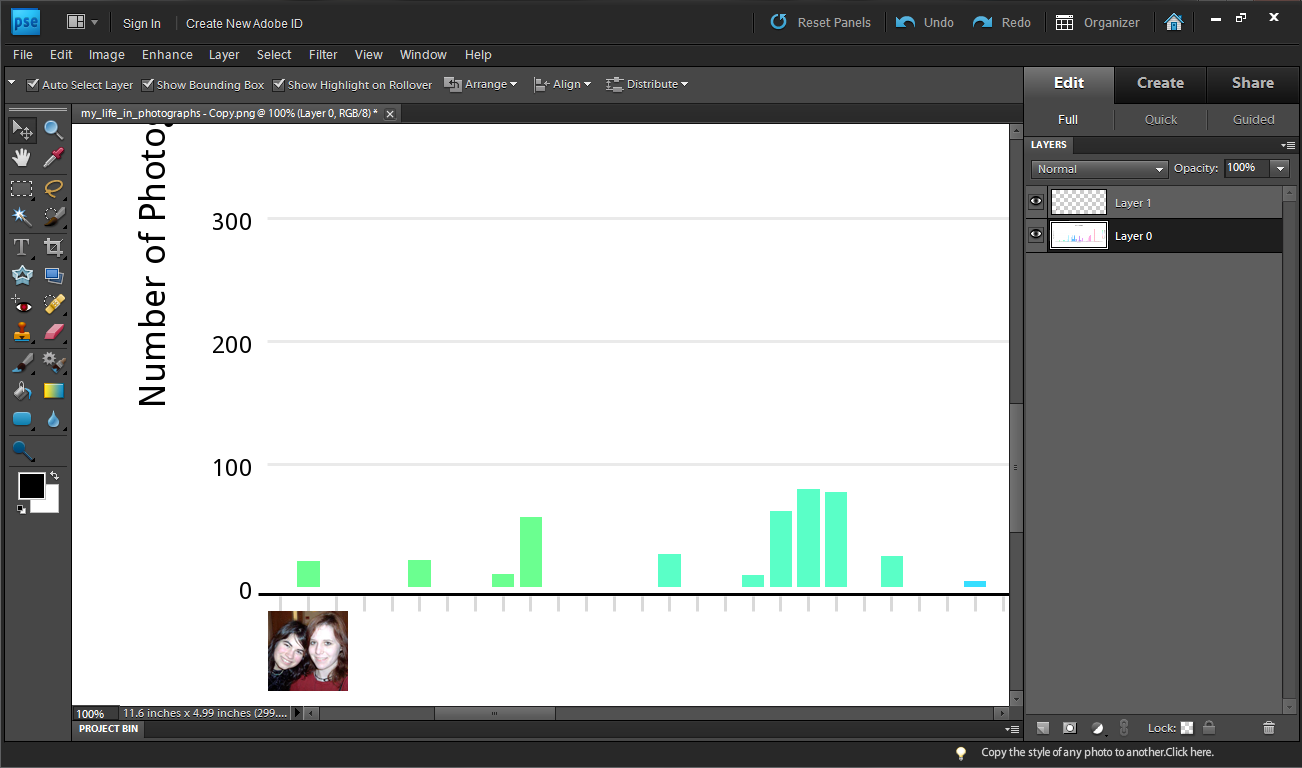Select the Spot Healing Brush tool
The image size is (1302, 768).
click(53, 304)
